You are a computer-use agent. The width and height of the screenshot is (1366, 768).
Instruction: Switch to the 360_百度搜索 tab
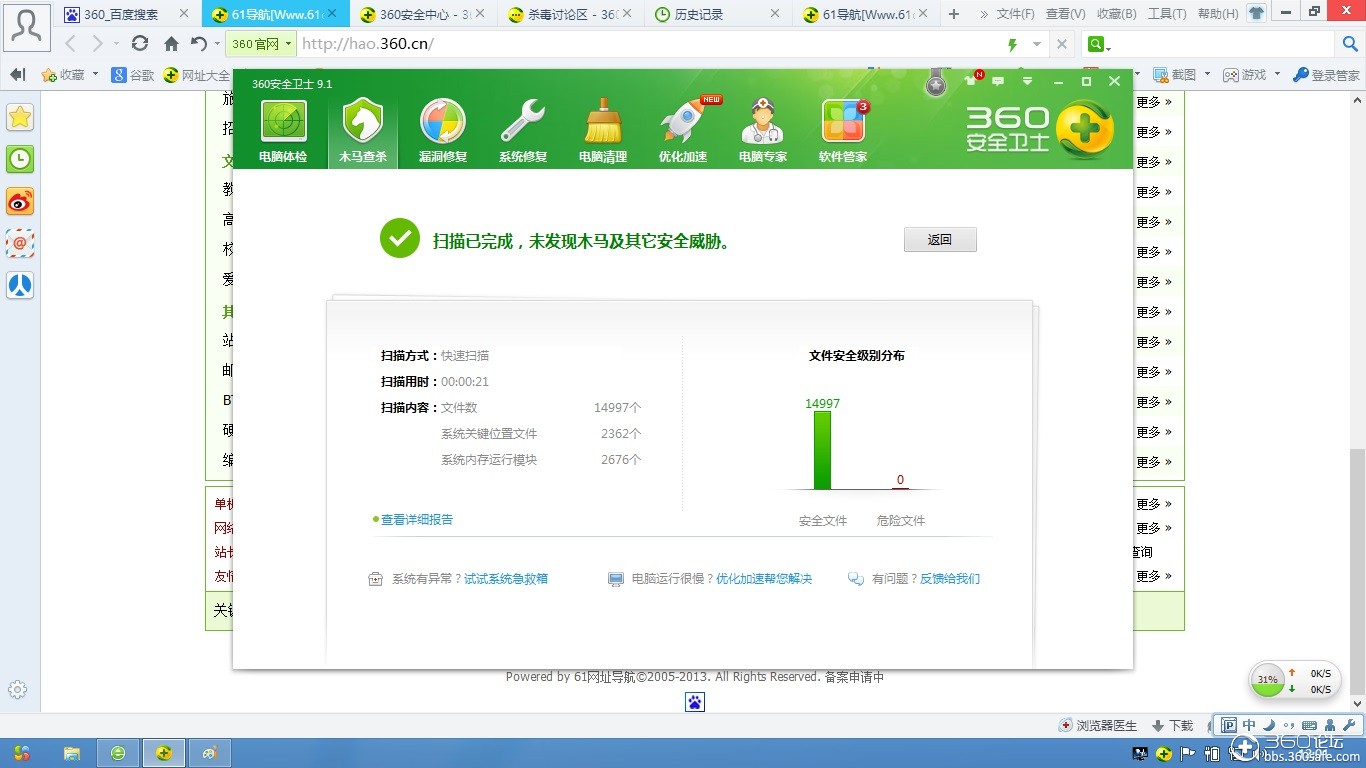(x=127, y=14)
